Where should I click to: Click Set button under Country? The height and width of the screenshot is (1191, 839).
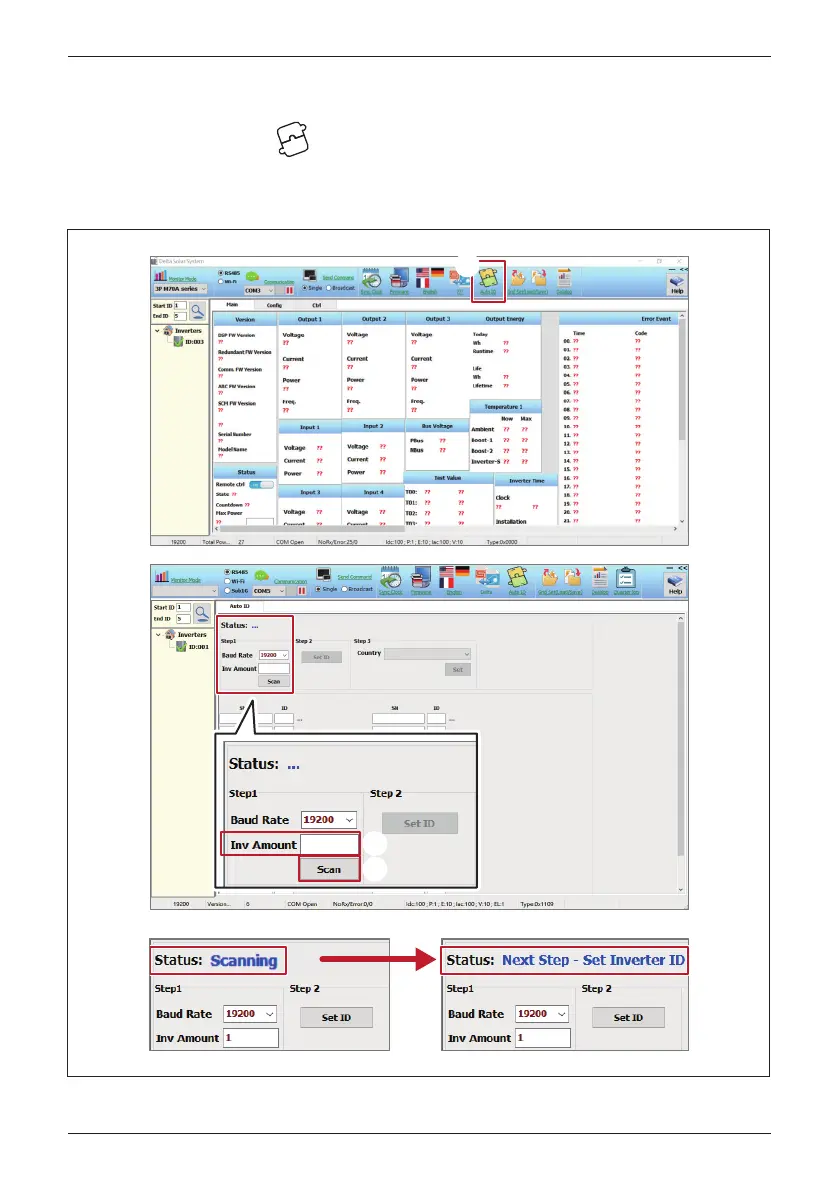(458, 669)
